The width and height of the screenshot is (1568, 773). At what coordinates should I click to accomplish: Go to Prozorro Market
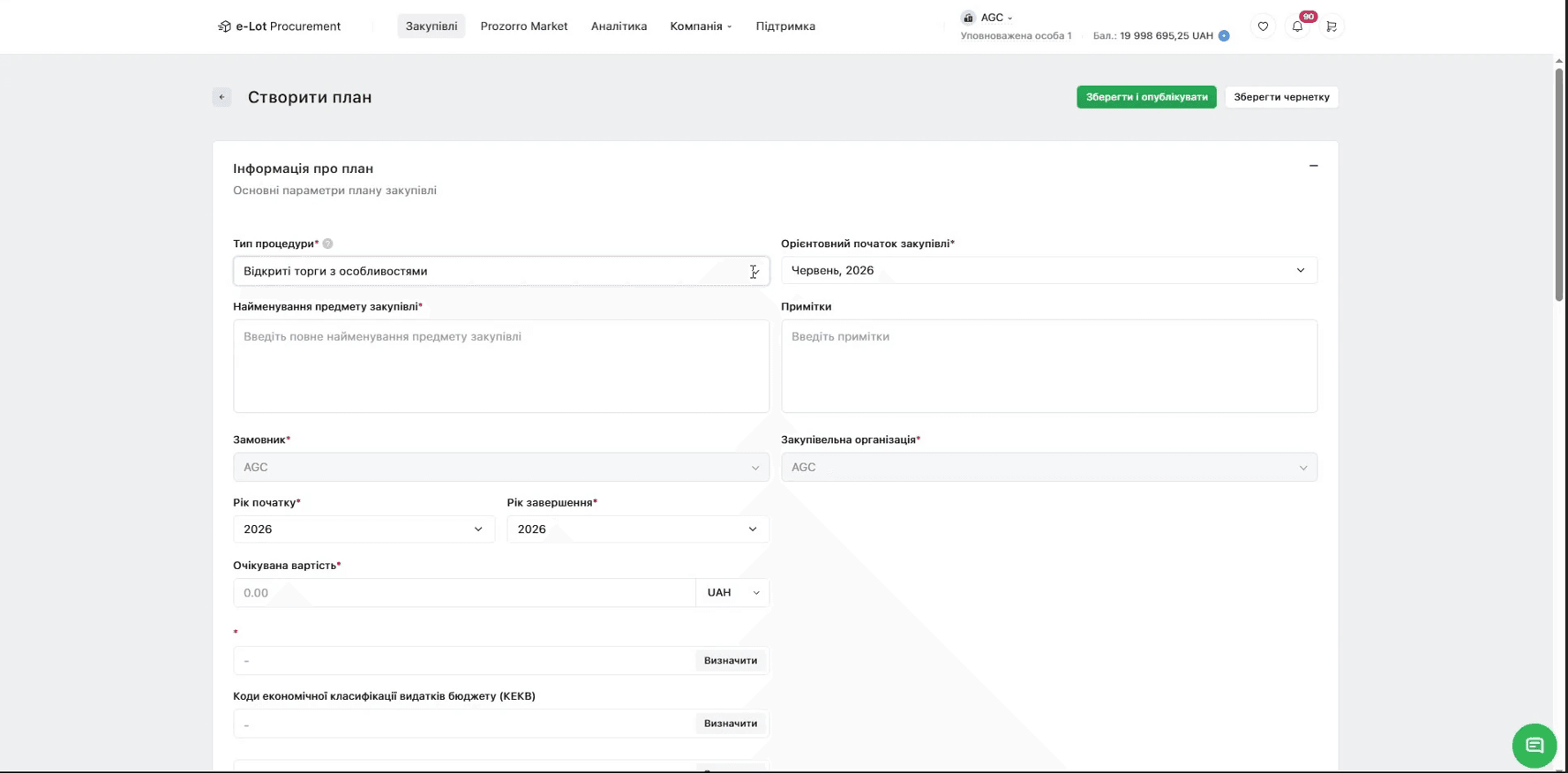524,26
